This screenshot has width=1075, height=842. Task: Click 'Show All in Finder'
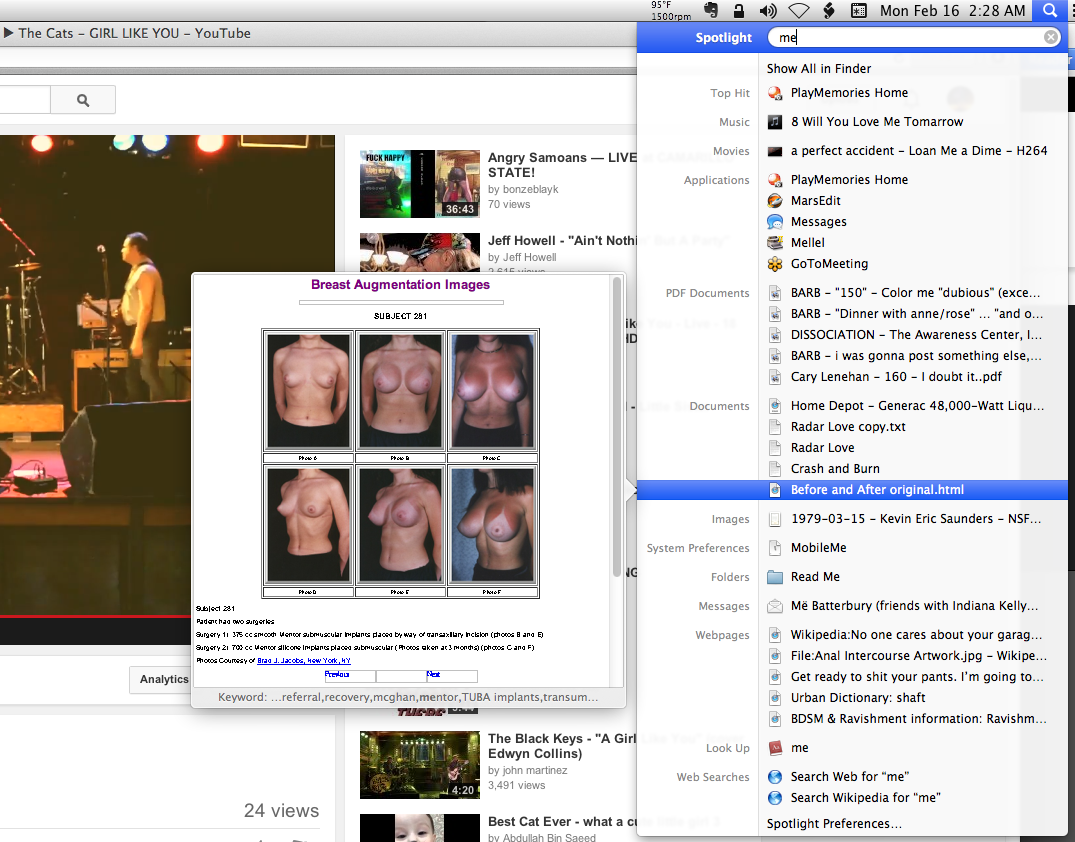click(x=818, y=68)
